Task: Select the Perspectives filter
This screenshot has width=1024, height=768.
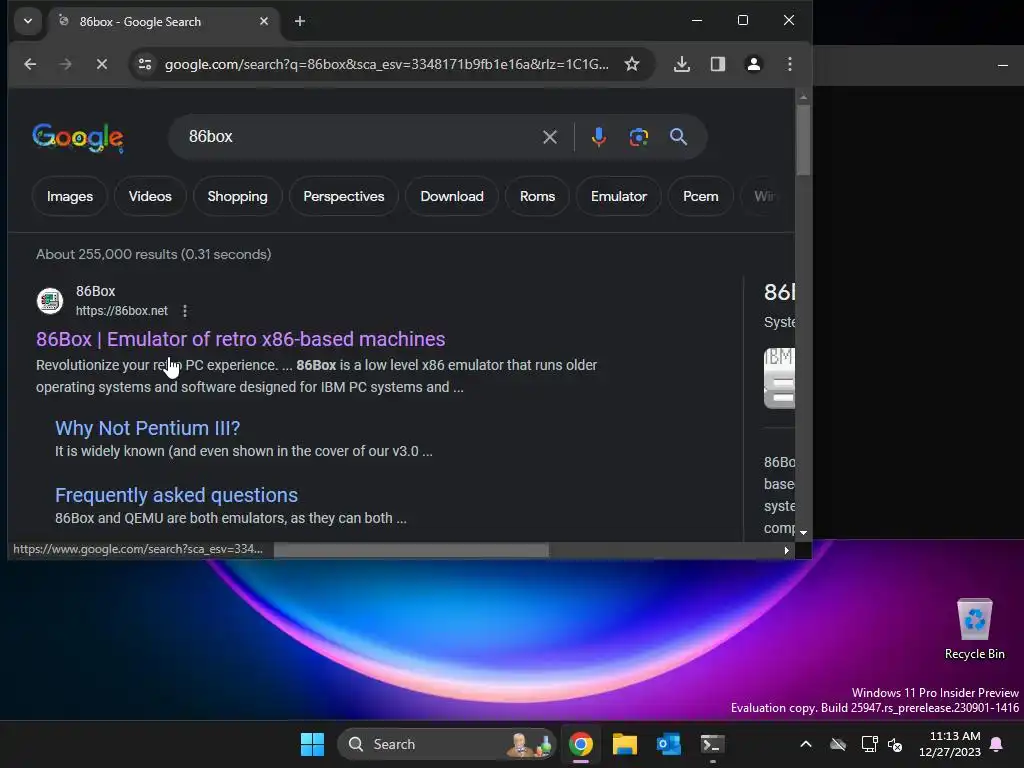Action: point(344,196)
